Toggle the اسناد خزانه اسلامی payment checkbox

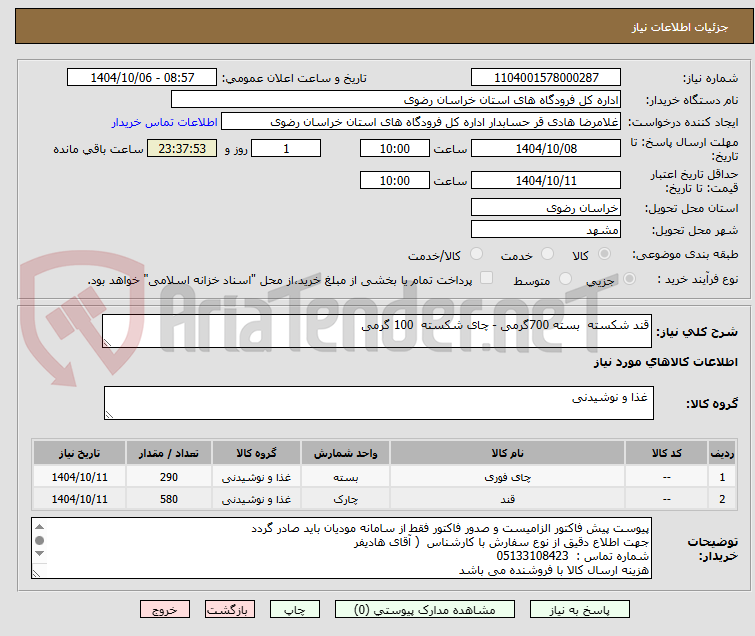click(487, 278)
